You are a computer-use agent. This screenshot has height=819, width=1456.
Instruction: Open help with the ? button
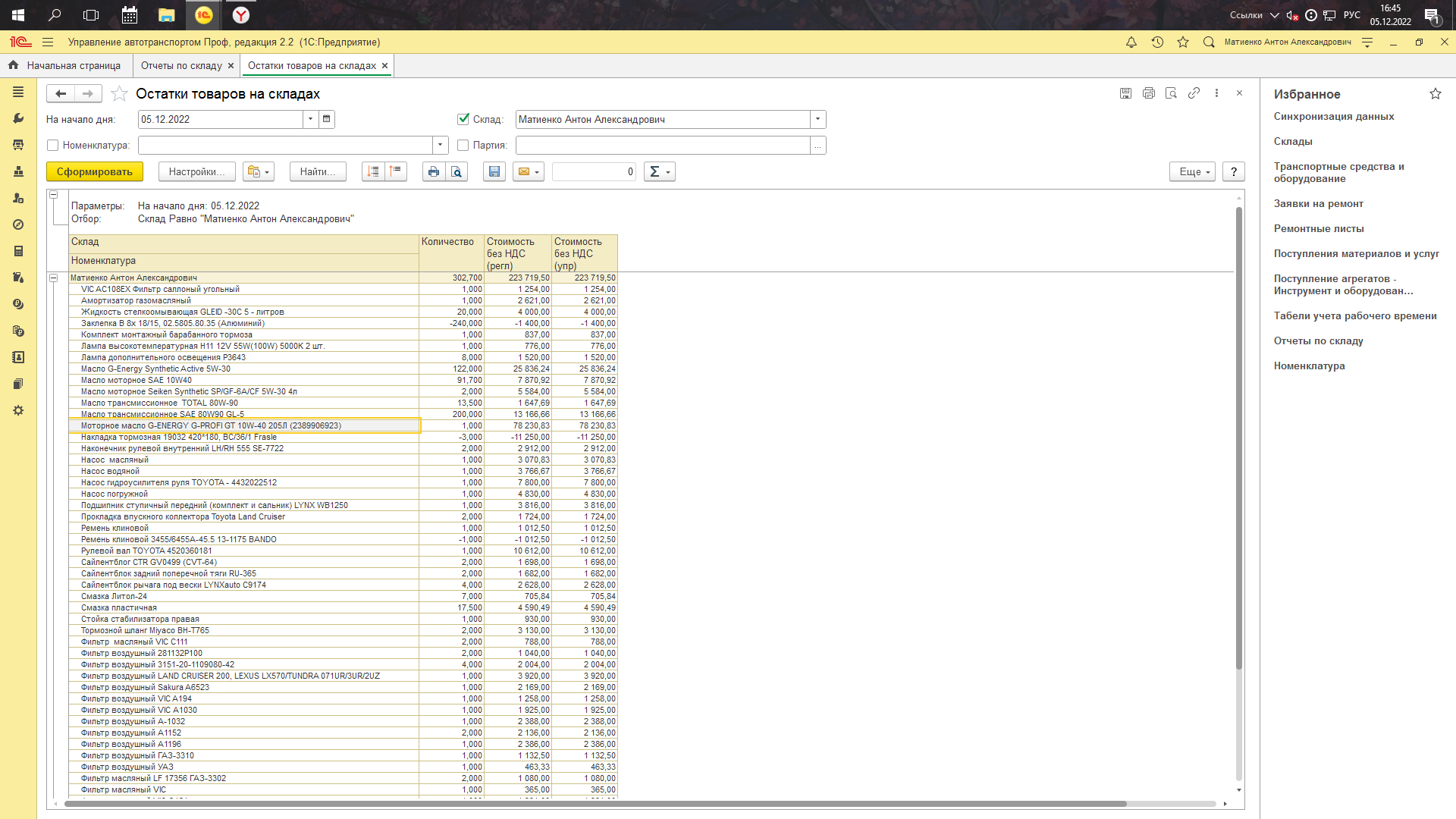1234,171
